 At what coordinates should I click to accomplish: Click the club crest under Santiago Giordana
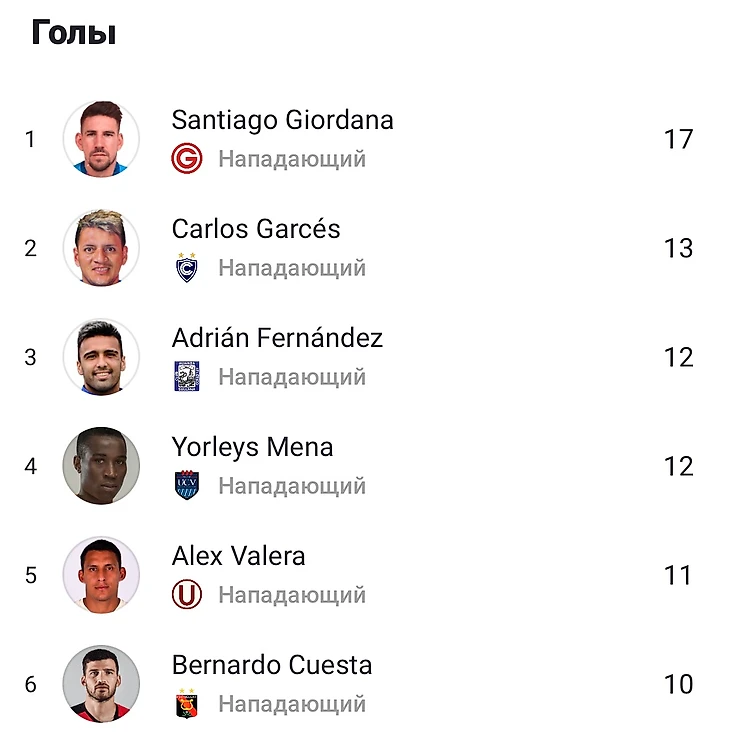tap(187, 159)
